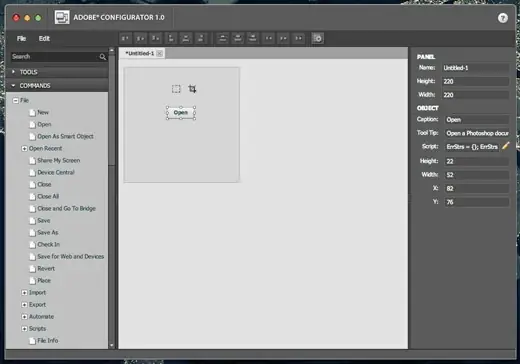Image resolution: width=520 pixels, height=364 pixels.
Task: Click the Tool Tip field
Action: tap(477, 133)
